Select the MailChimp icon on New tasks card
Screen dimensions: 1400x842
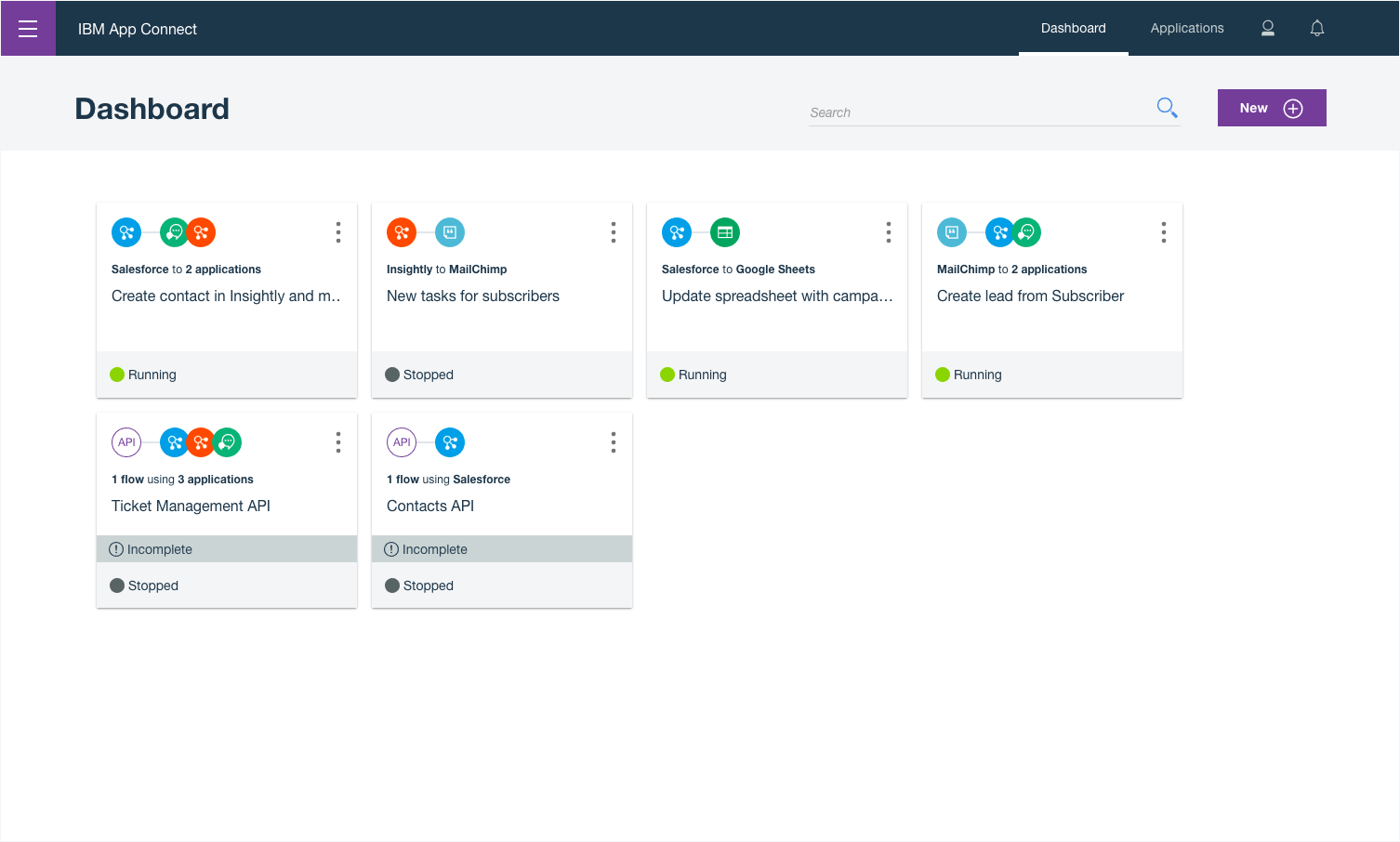(x=450, y=232)
